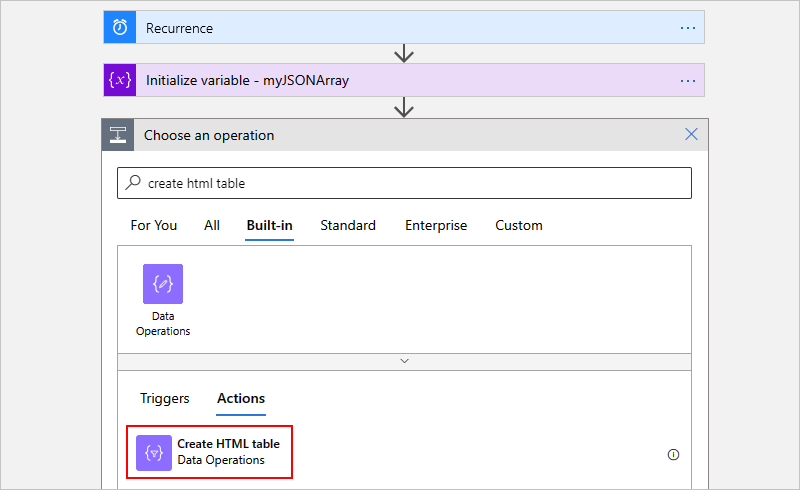
Task: Click the Choose an operation header icon
Action: 116,135
